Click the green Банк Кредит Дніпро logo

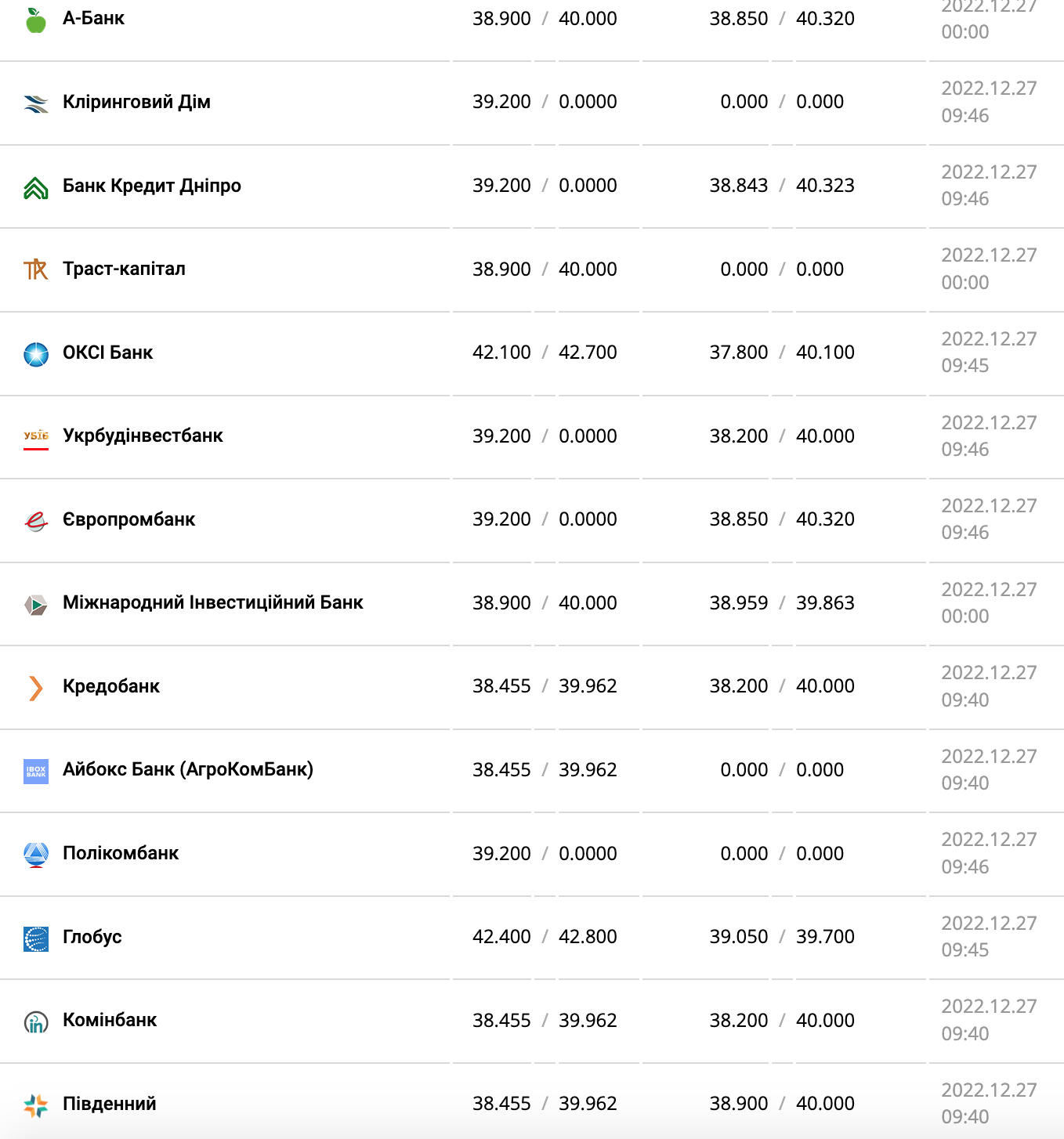click(x=36, y=188)
